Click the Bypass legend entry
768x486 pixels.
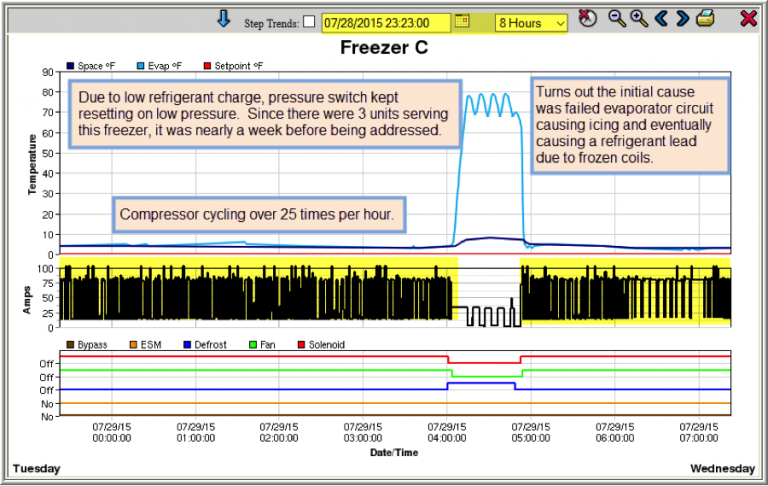[87, 345]
